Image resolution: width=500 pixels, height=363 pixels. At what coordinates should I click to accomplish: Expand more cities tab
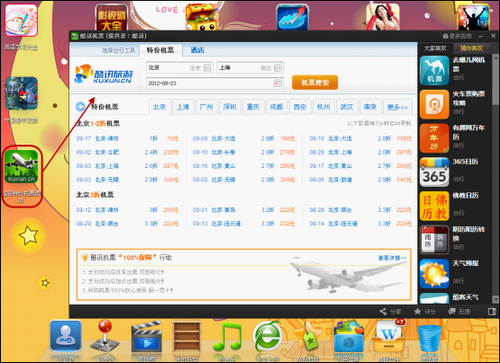pyautogui.click(x=397, y=107)
